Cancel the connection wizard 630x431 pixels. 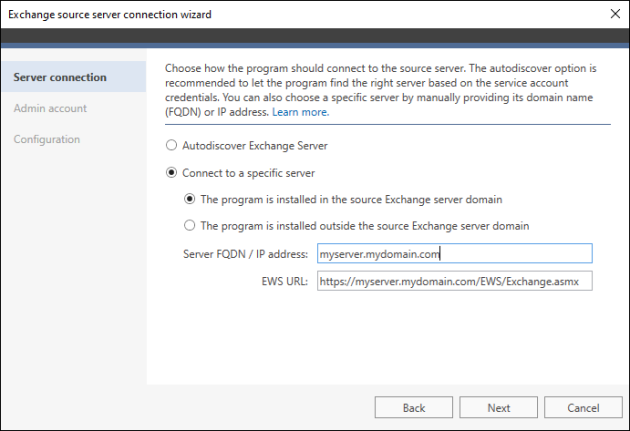583,408
